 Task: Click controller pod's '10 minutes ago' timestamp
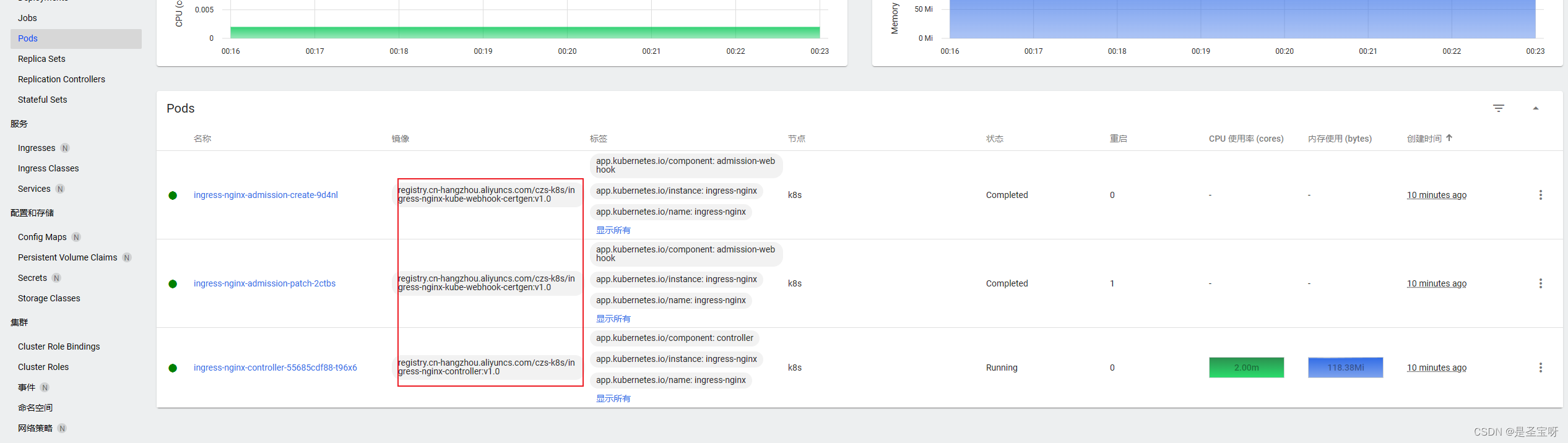pos(1437,368)
